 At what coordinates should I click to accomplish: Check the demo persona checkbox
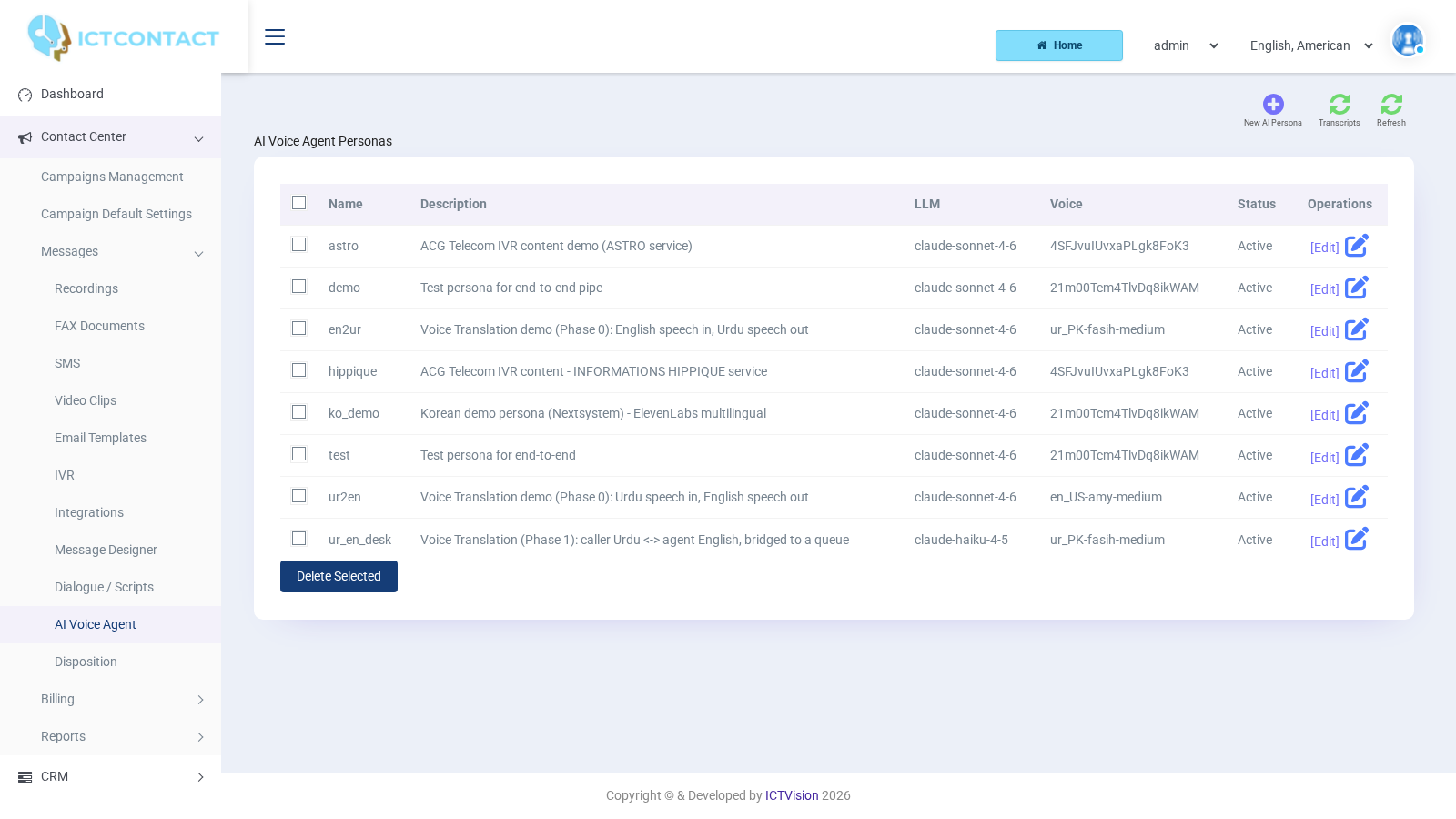(298, 287)
